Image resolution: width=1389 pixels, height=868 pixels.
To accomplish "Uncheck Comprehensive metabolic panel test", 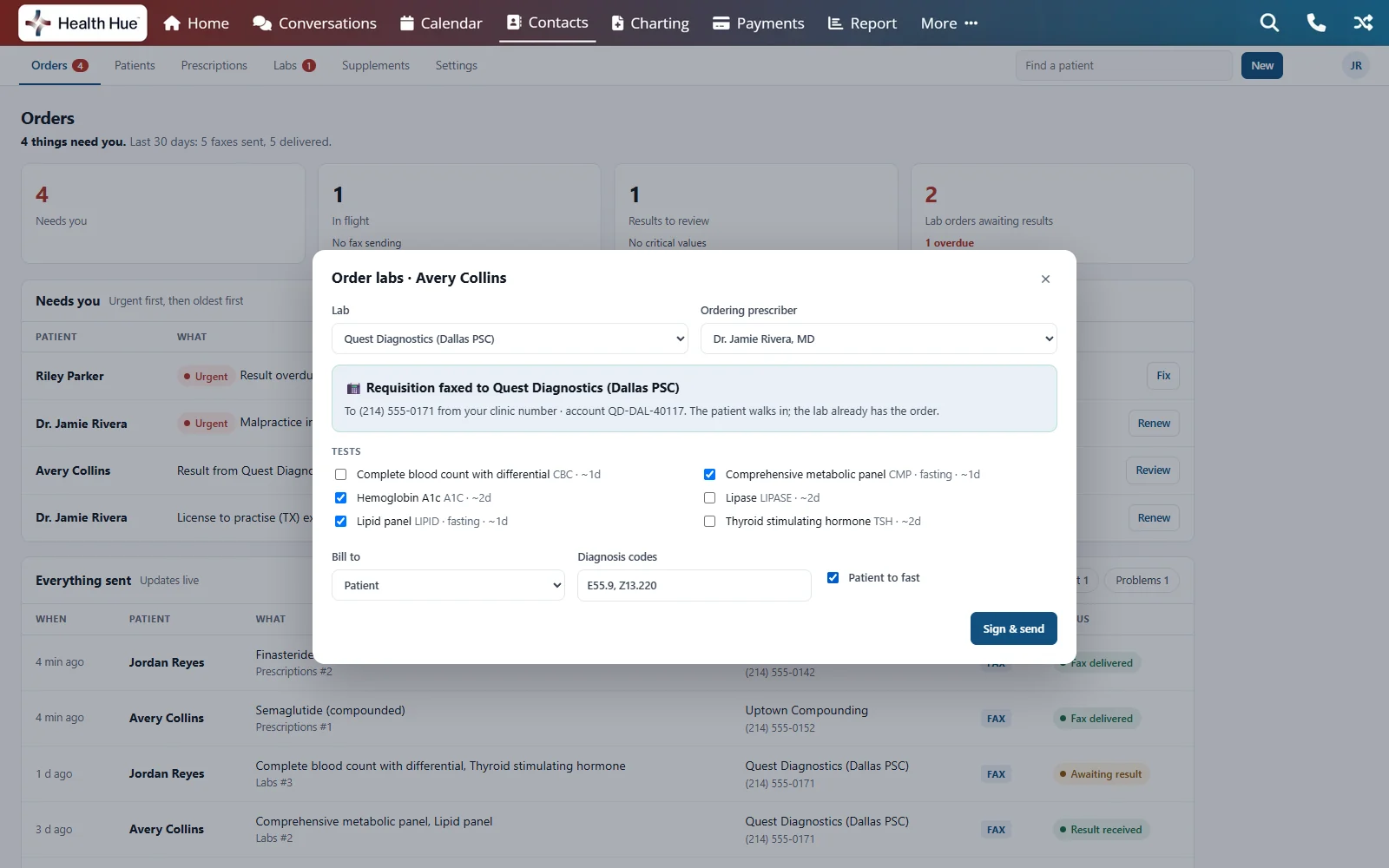I will [x=710, y=475].
